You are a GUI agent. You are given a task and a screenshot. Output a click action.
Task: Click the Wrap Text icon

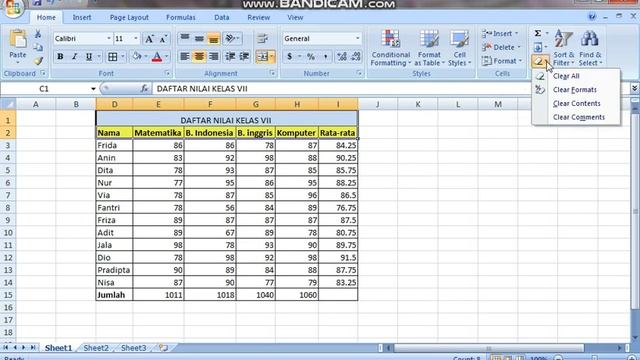tap(262, 38)
